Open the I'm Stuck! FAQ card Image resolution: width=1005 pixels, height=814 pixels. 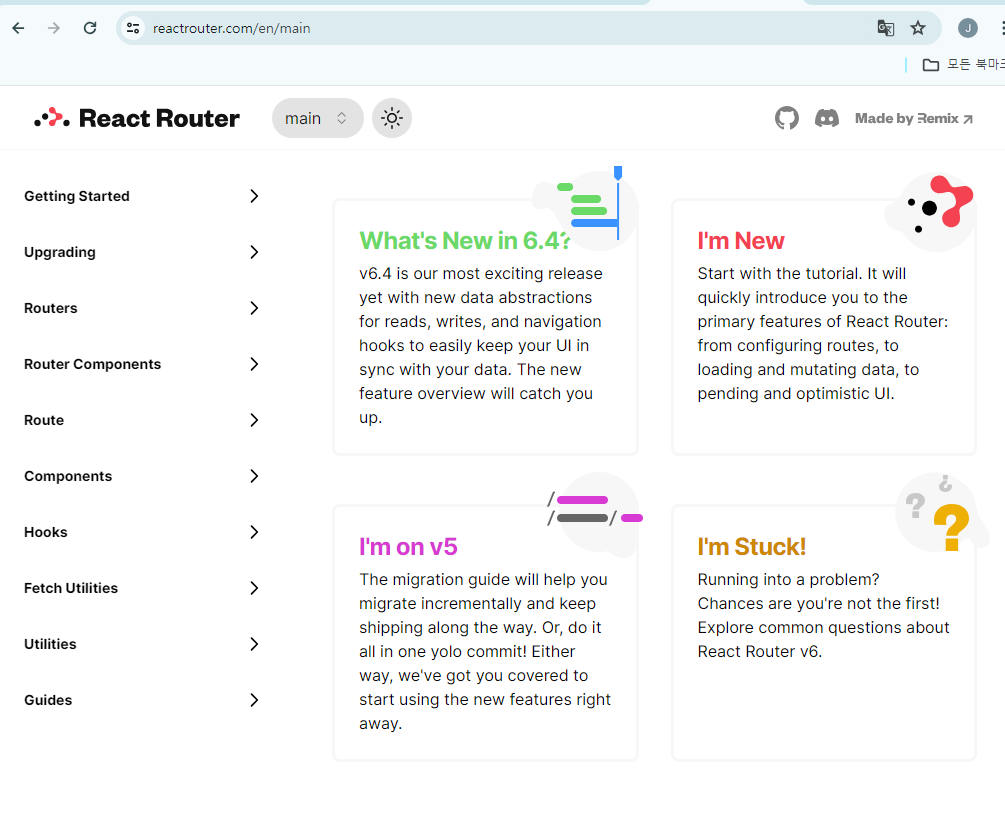click(824, 633)
